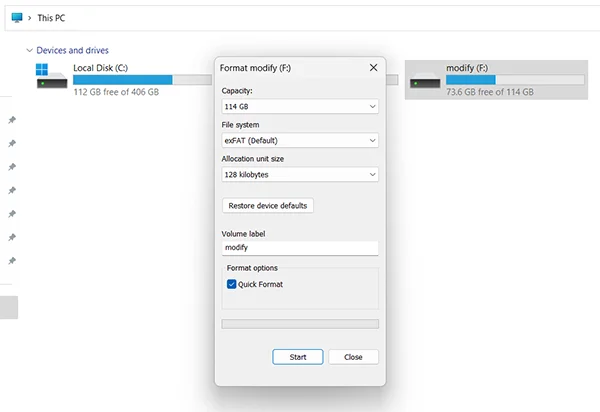Screen dimensions: 600x412
Task: Select the modify (F:) drive icon
Action: click(x=425, y=81)
